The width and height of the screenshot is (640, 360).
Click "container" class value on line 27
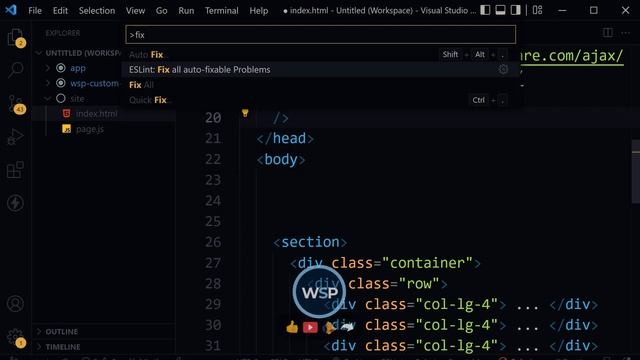click(427, 263)
